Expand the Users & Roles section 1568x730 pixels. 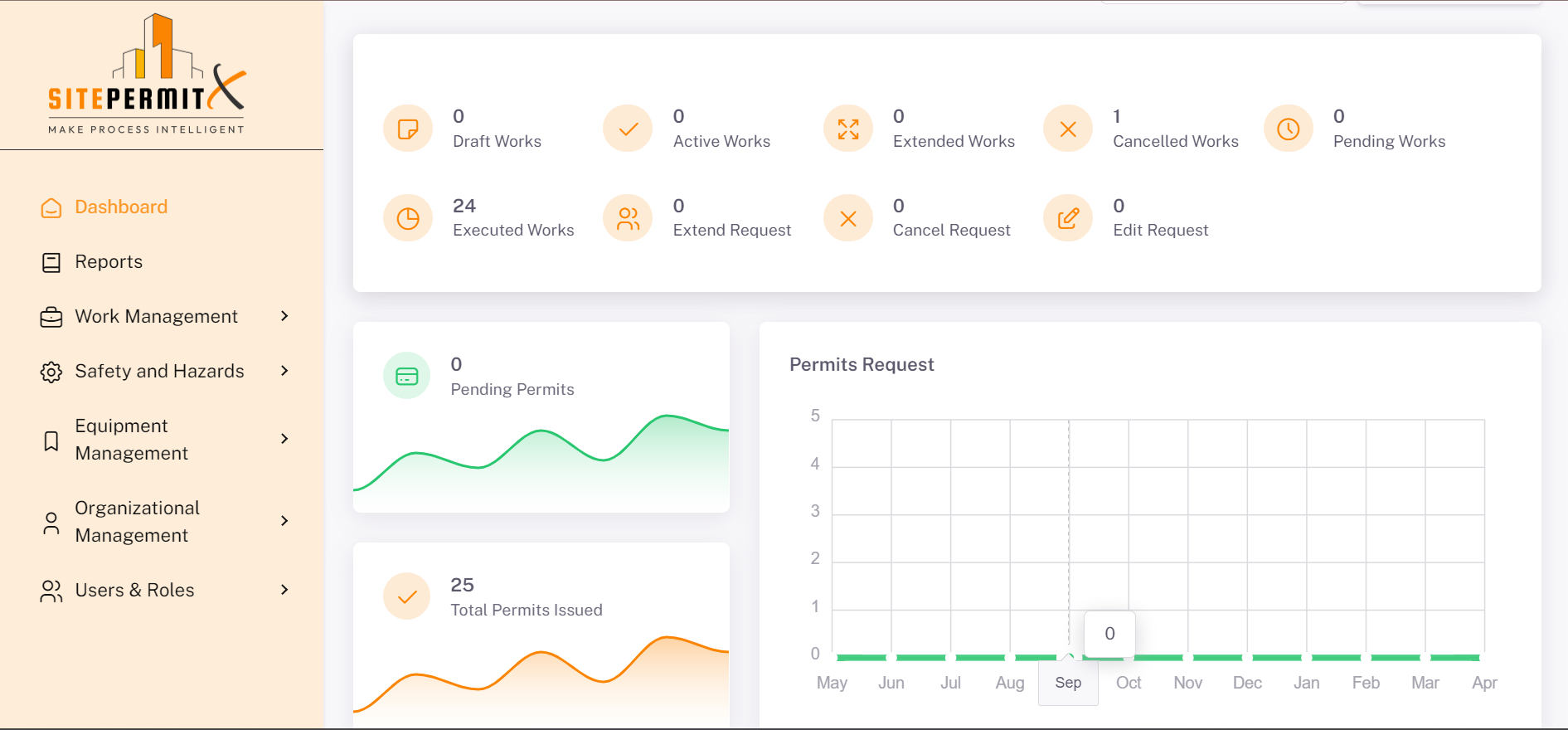click(x=284, y=590)
